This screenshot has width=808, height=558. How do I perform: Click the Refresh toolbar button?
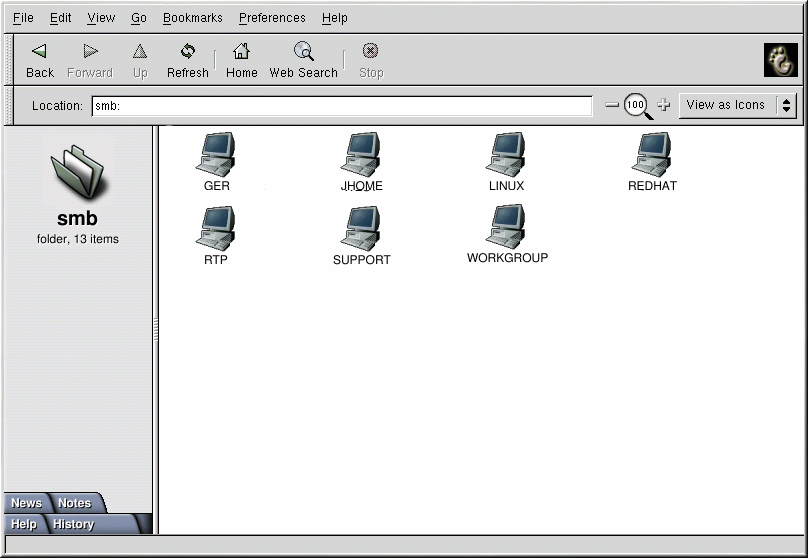point(188,60)
